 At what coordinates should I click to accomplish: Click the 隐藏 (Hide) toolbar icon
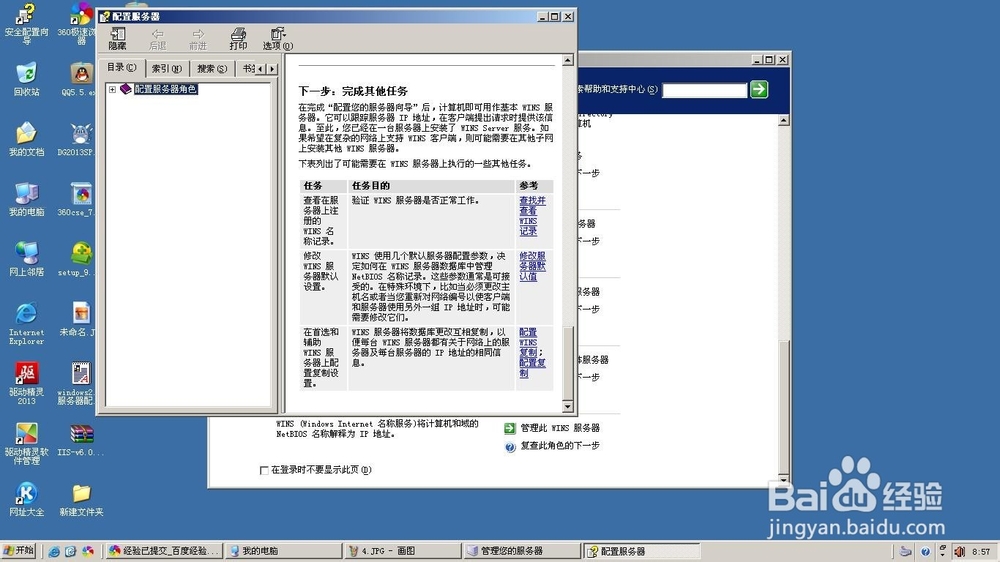[117, 38]
